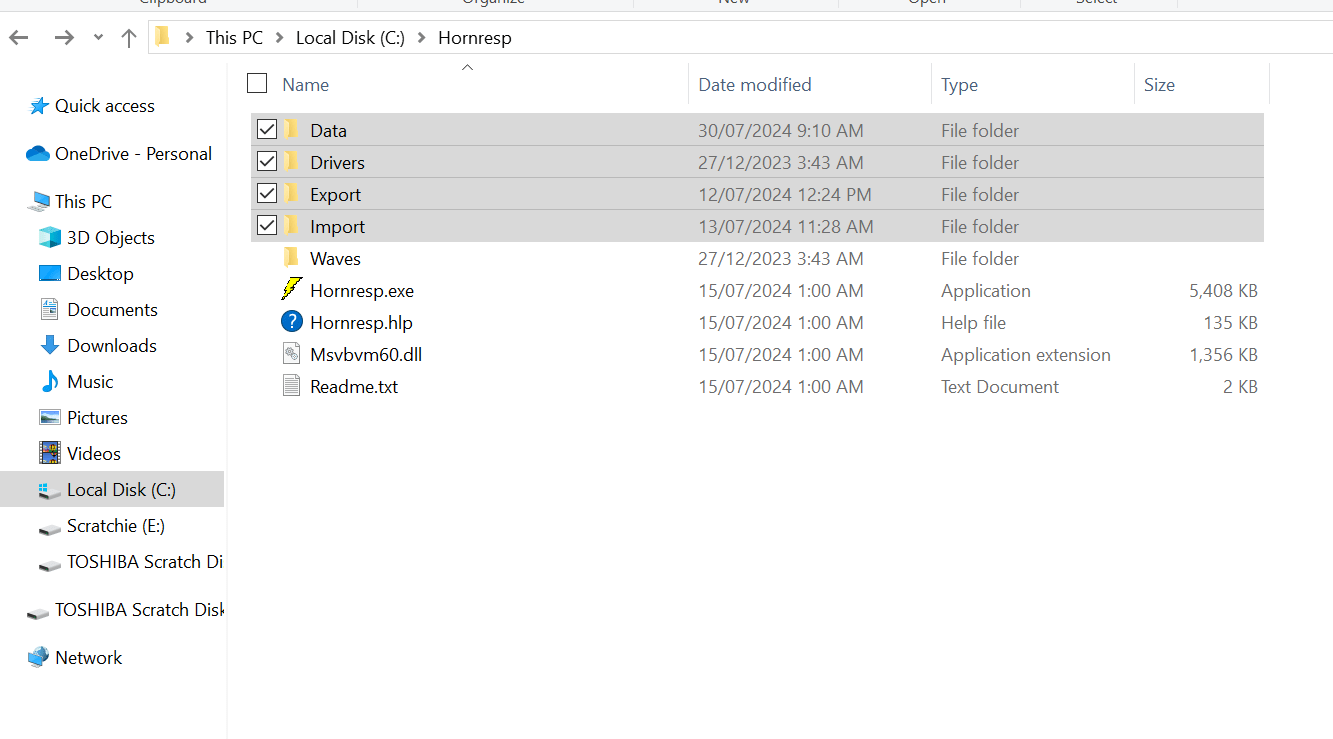1333x739 pixels.
Task: Open Downloads in sidebar
Action: (112, 346)
